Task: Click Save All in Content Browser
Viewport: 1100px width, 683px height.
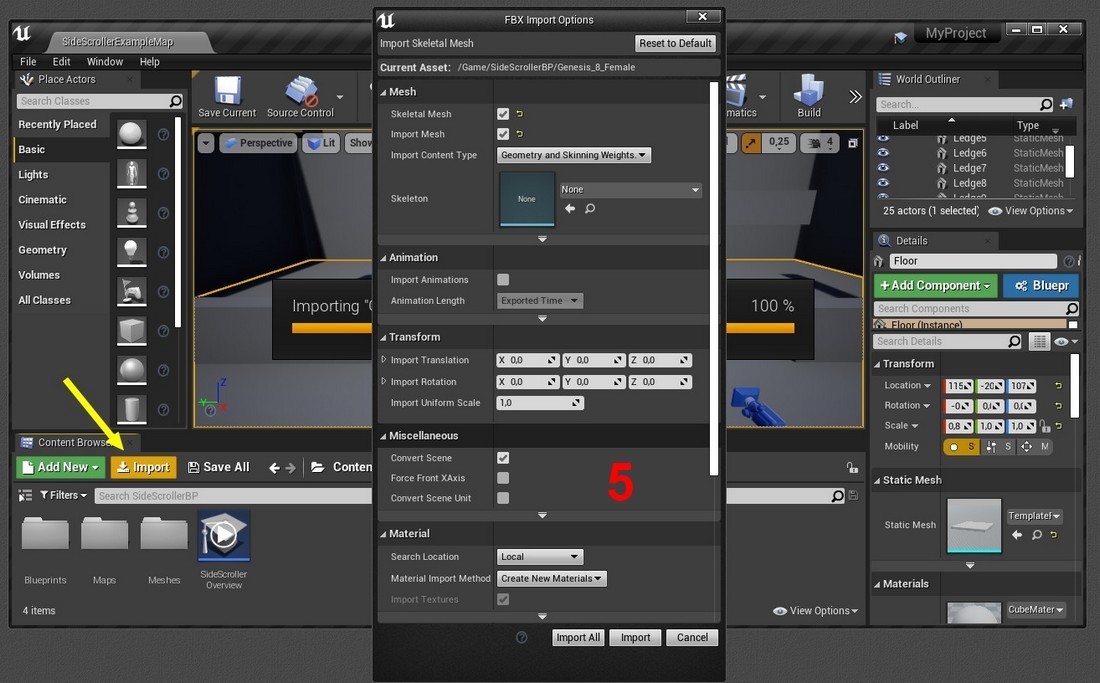Action: [x=219, y=467]
